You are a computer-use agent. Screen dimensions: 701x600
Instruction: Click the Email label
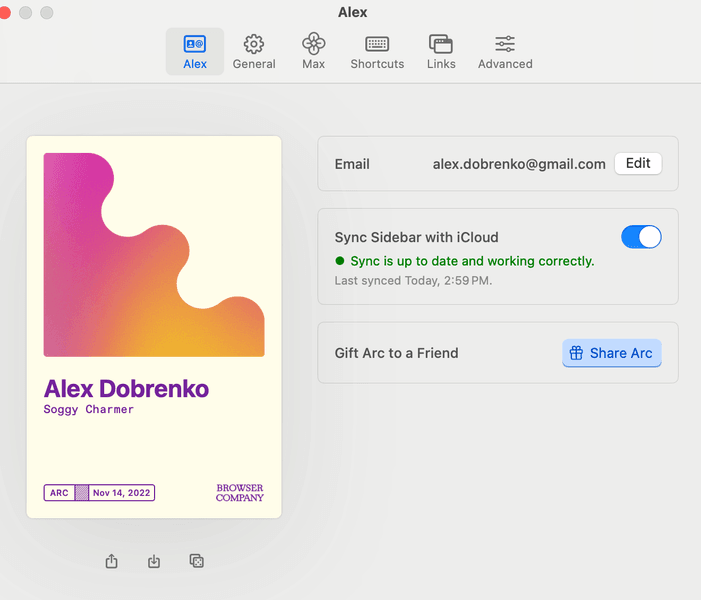pyautogui.click(x=352, y=164)
